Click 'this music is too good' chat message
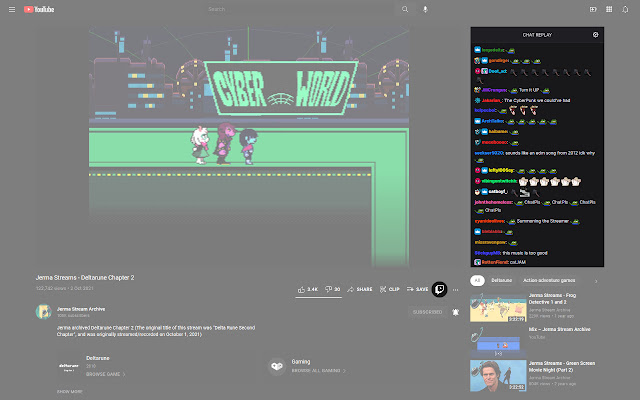The width and height of the screenshot is (640, 400). tap(524, 253)
